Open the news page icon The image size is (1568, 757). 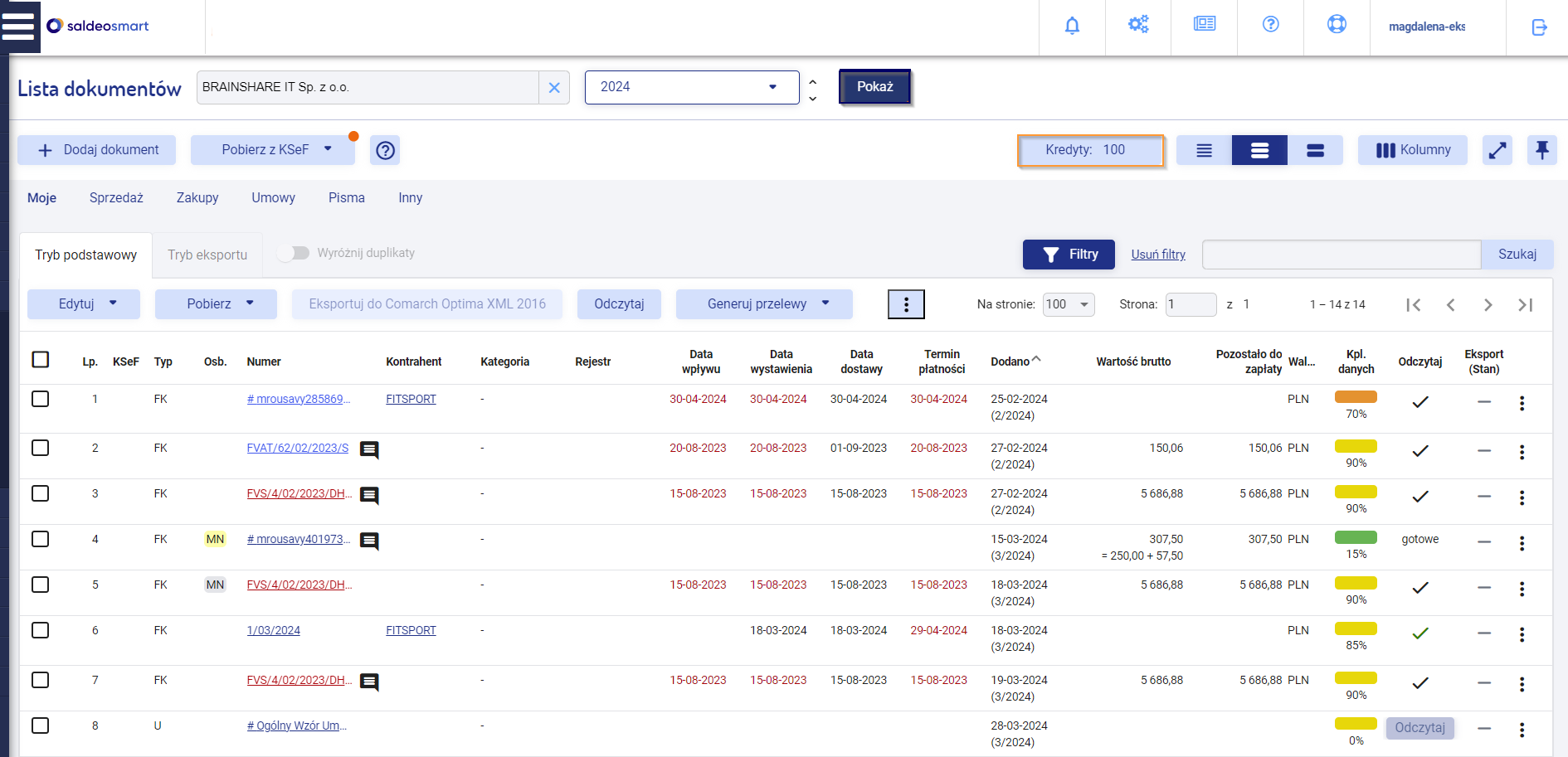click(x=1205, y=24)
